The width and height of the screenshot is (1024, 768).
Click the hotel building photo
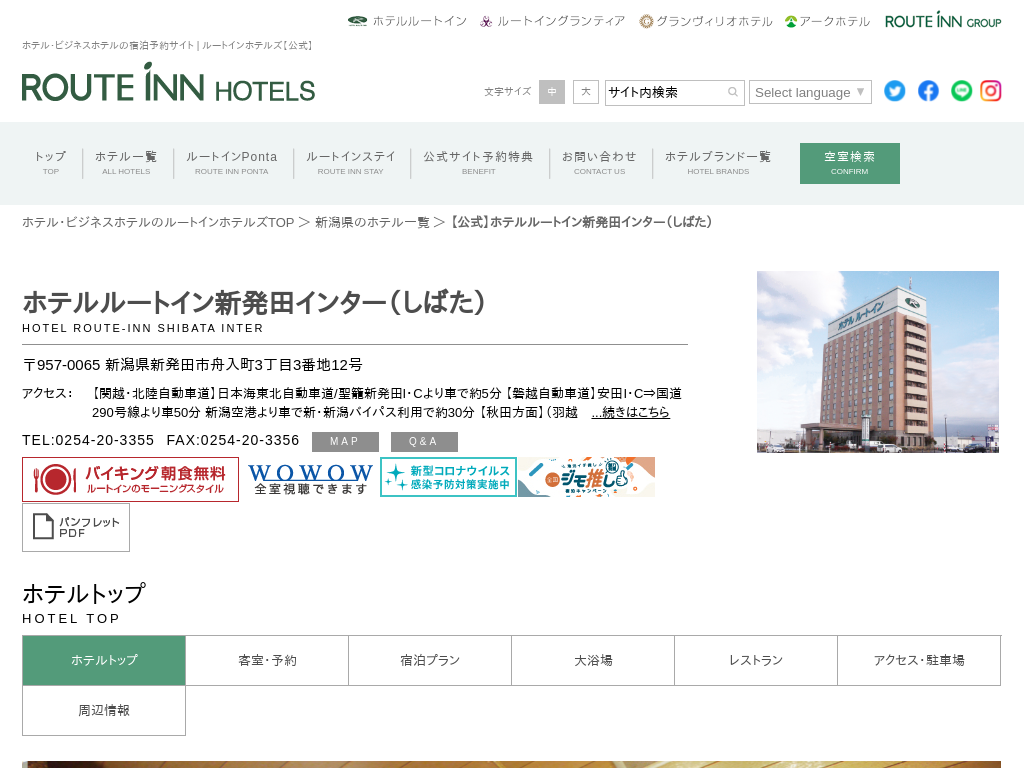tap(878, 362)
